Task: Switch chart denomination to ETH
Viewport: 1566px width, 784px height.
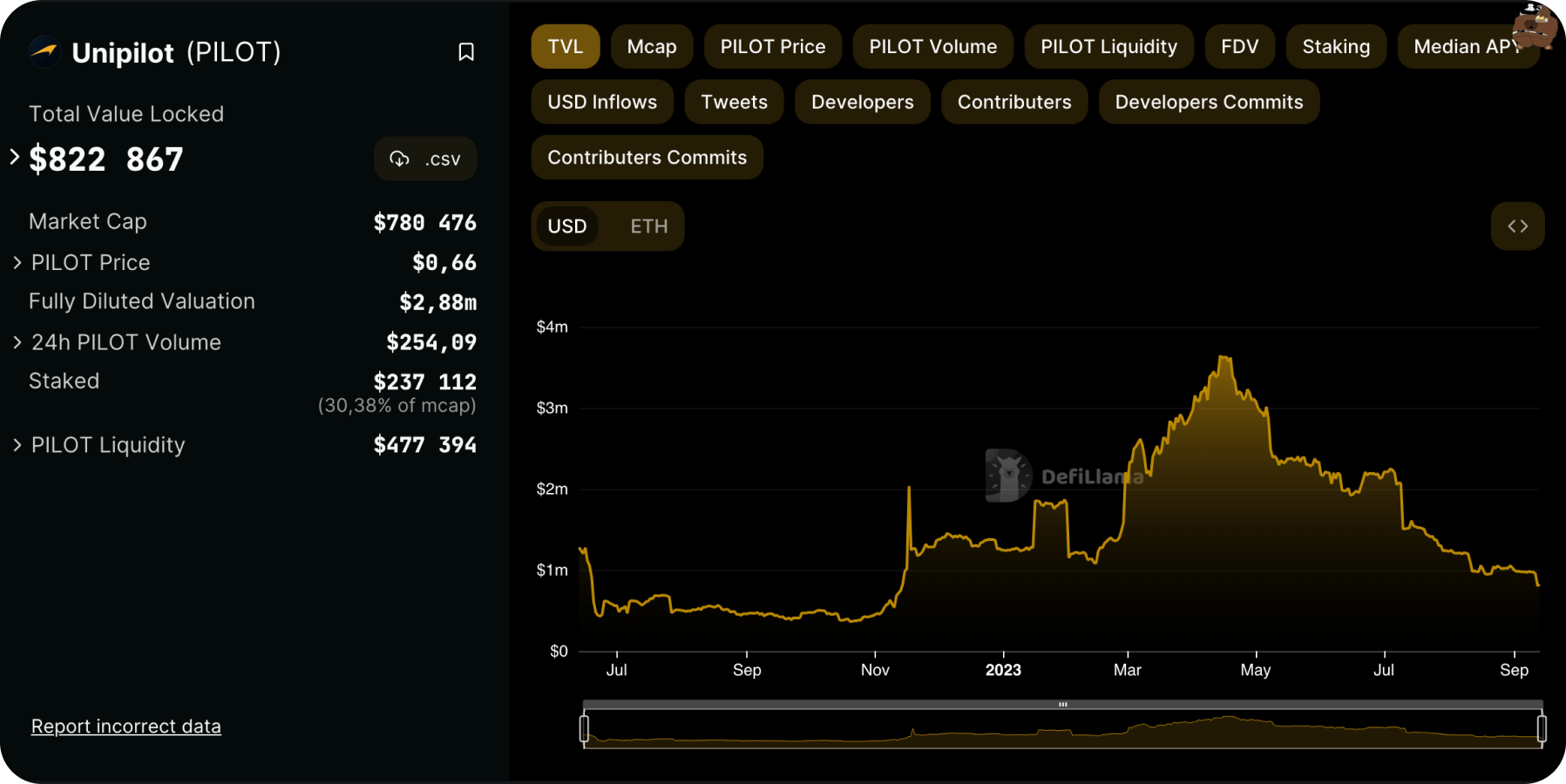Action: coord(649,226)
